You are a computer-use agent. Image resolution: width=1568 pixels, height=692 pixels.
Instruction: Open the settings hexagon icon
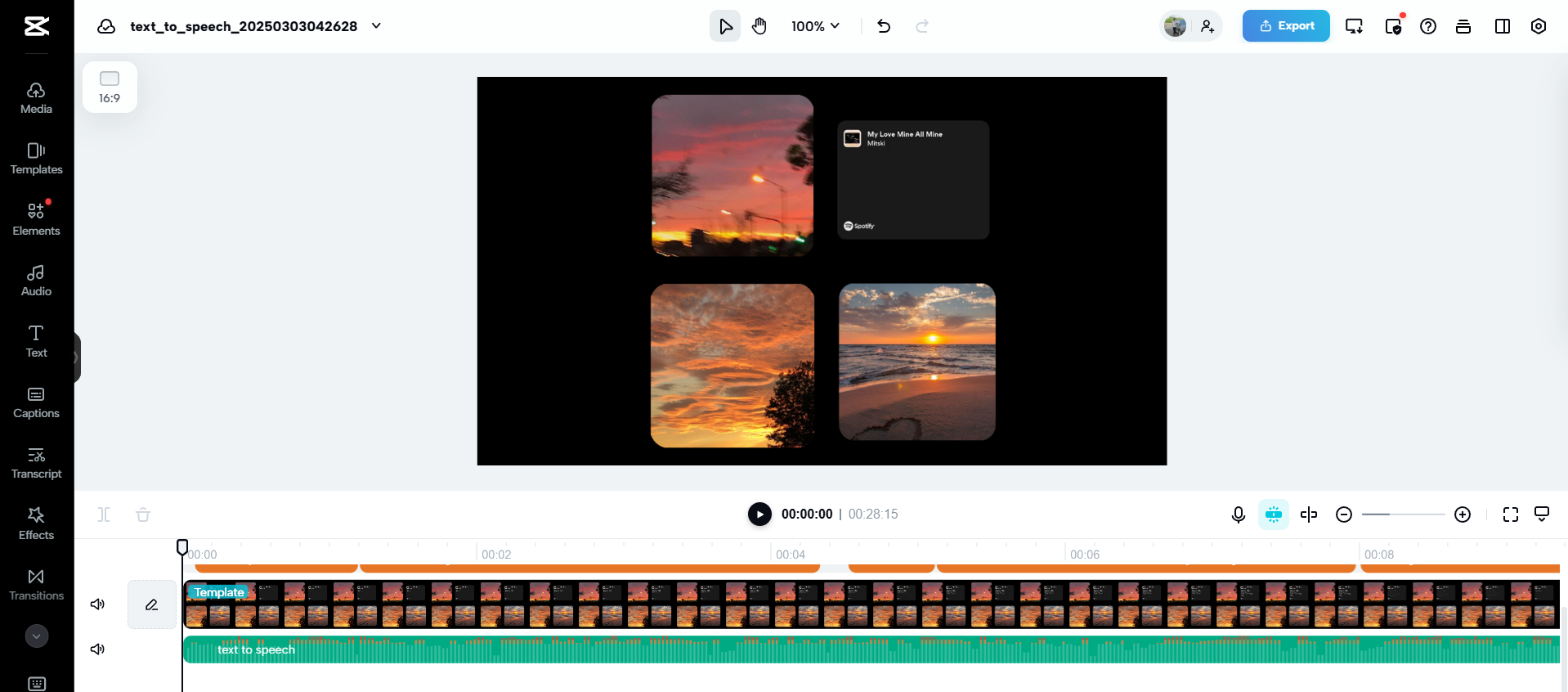[x=1539, y=26]
